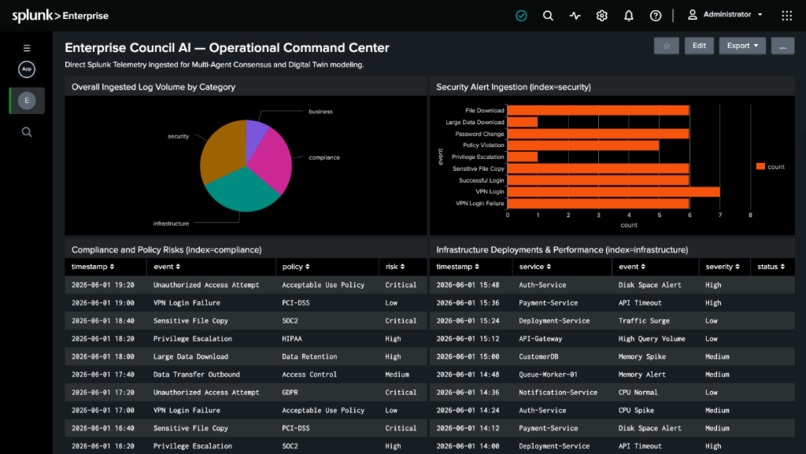
Task: Click the Large Data Download bar
Action: [522, 122]
